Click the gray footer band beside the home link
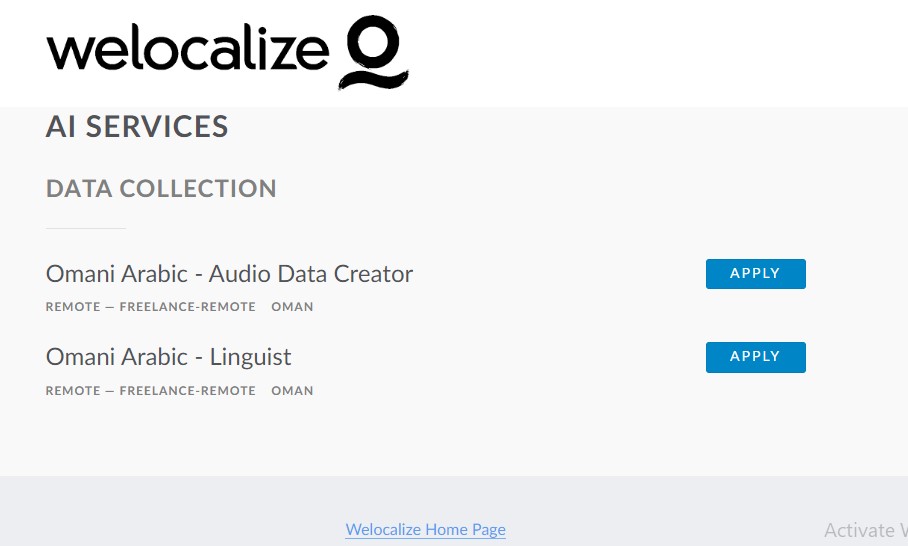908x546 pixels. 637,511
